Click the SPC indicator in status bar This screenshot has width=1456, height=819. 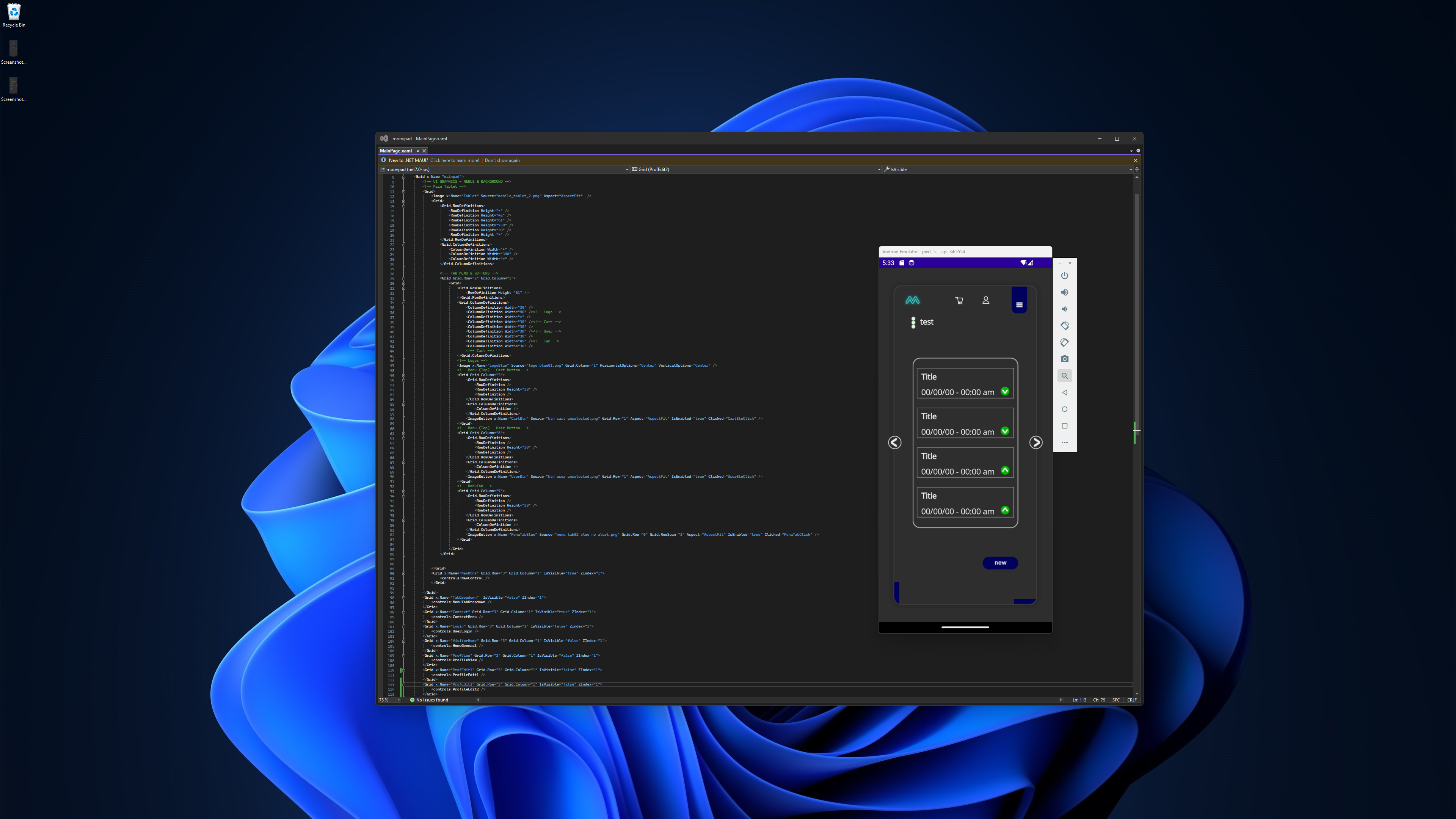[1116, 700]
